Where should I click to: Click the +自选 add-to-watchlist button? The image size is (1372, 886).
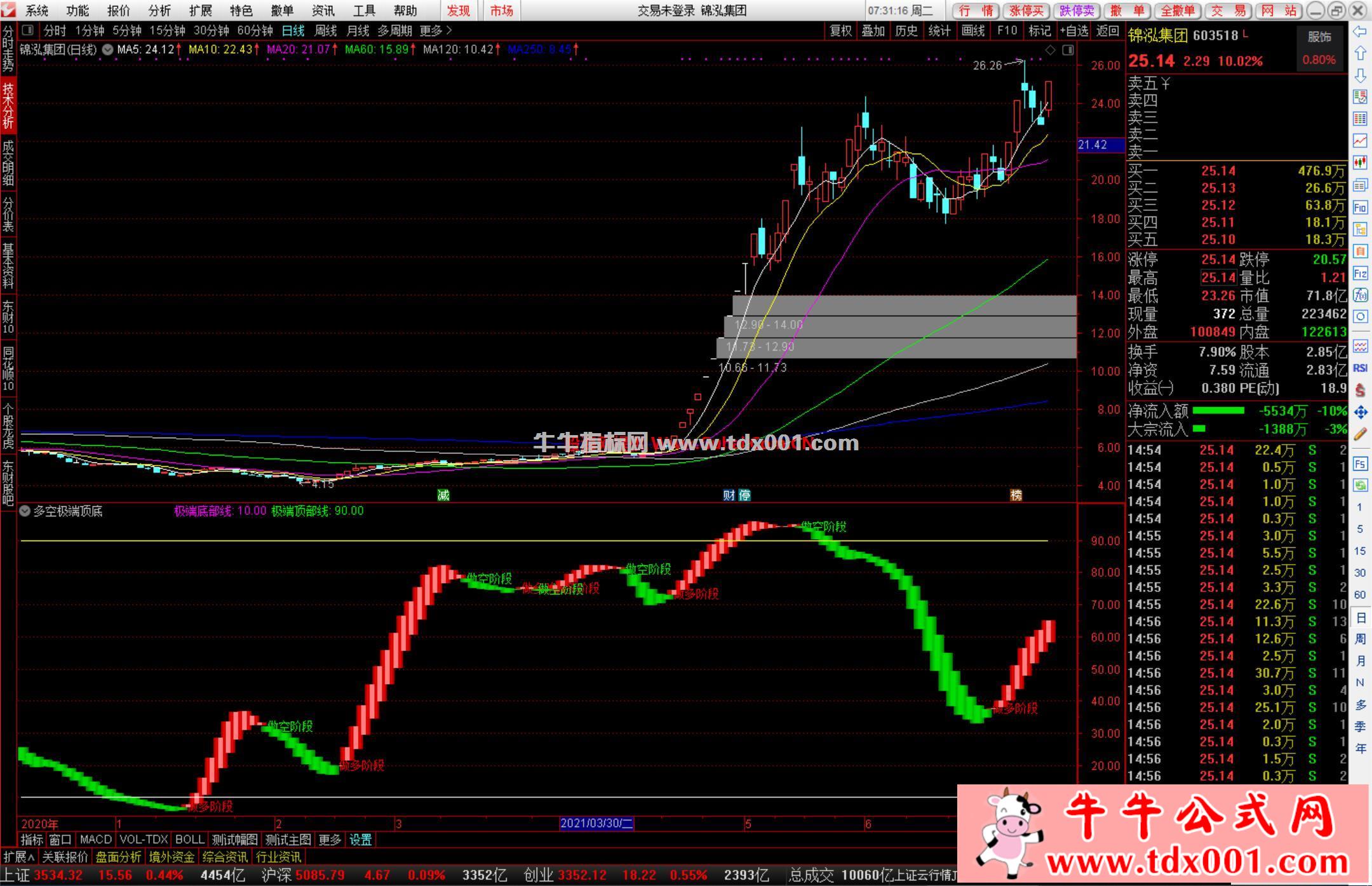(x=1074, y=30)
